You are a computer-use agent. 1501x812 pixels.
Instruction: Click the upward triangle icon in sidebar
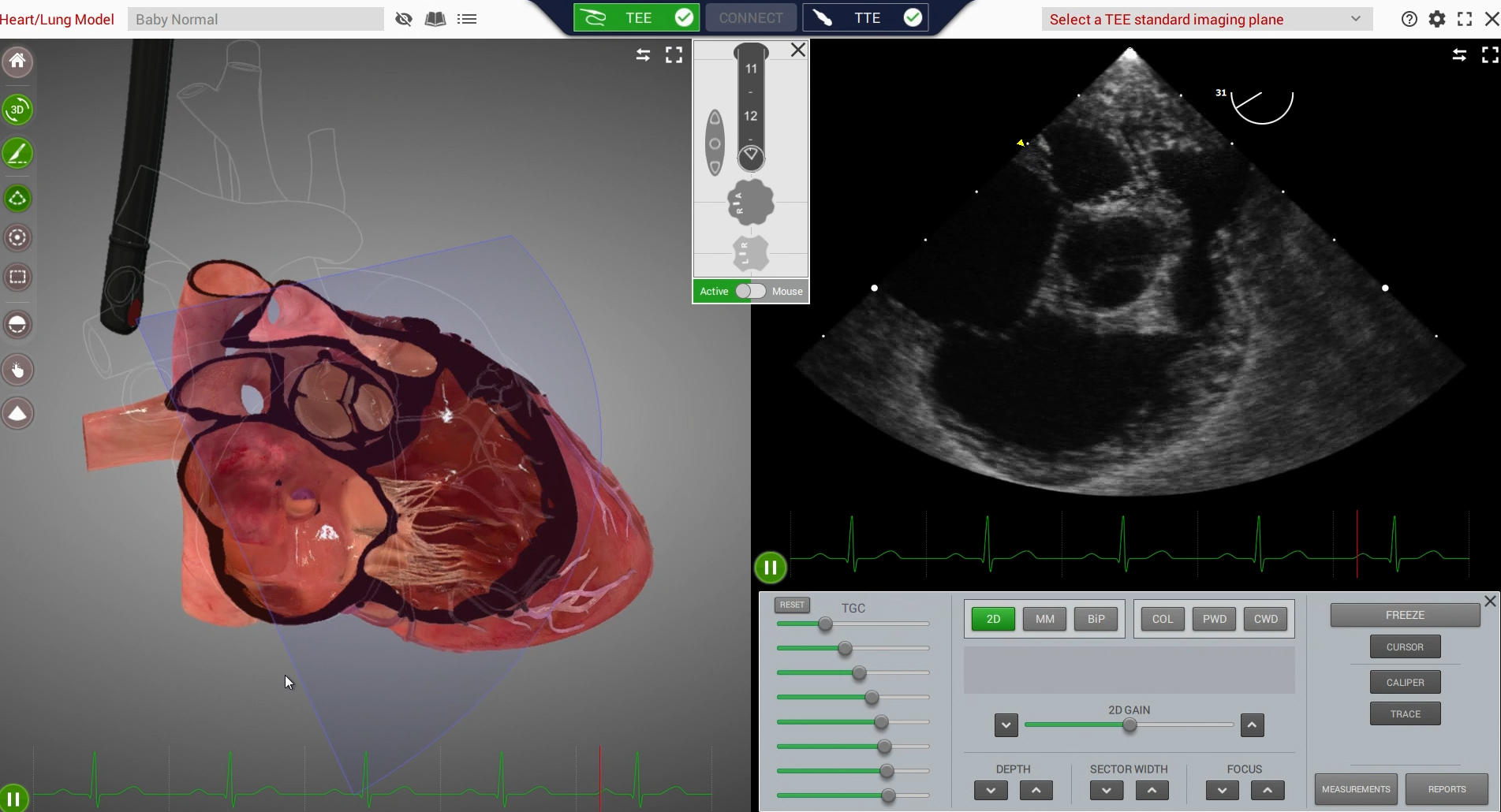[17, 413]
